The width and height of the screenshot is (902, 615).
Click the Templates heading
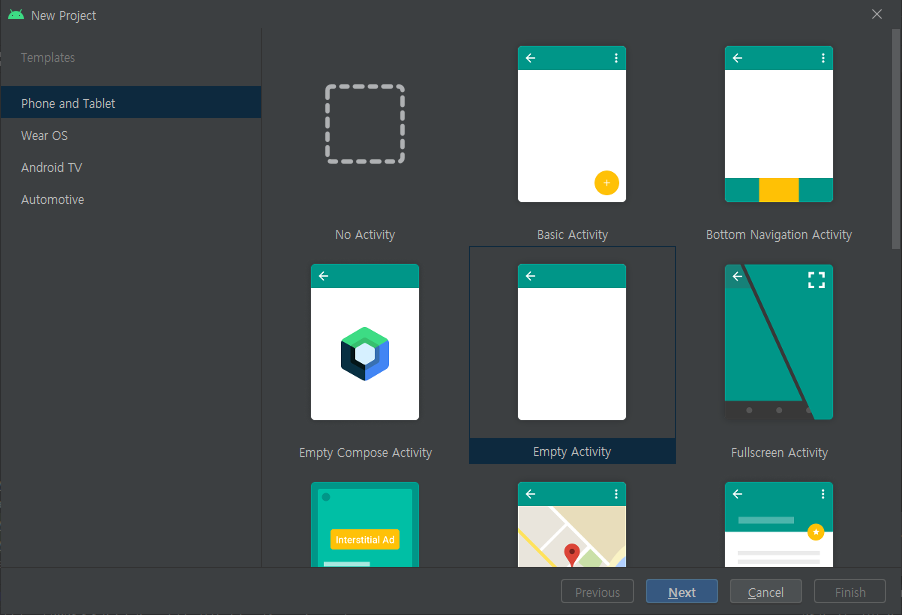click(x=48, y=58)
